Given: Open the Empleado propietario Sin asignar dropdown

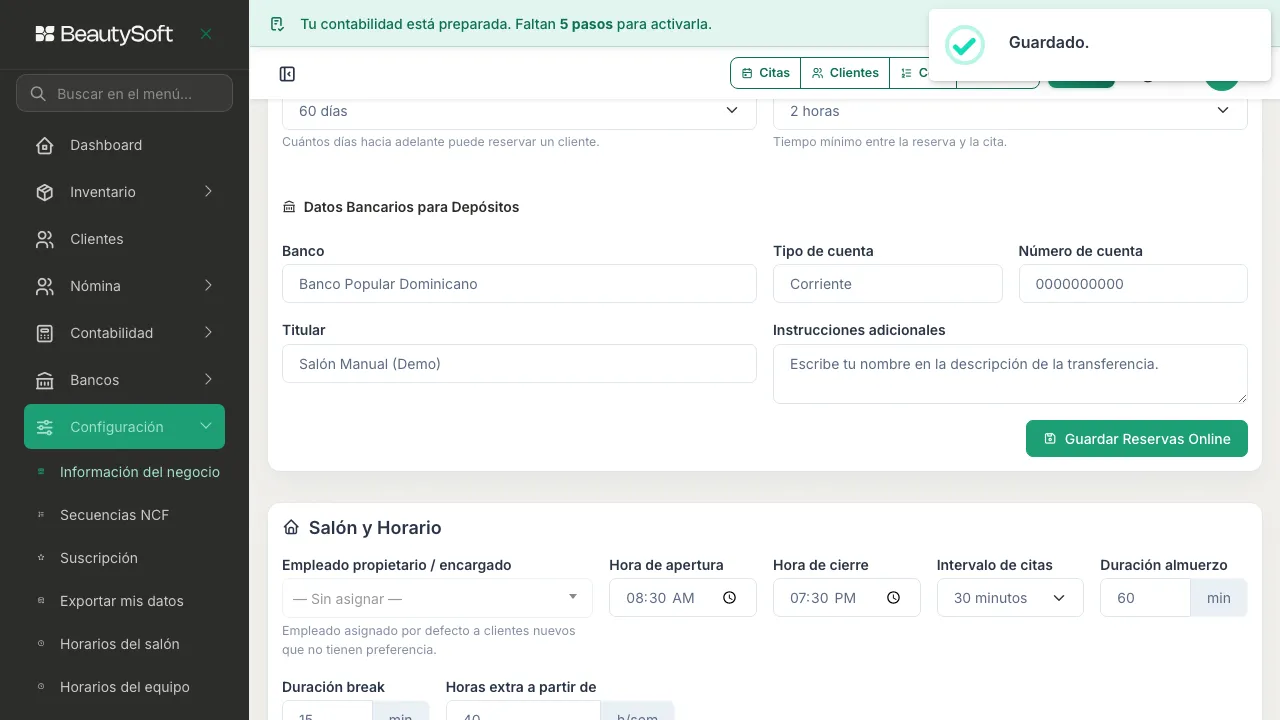Looking at the screenshot, I should (437, 598).
